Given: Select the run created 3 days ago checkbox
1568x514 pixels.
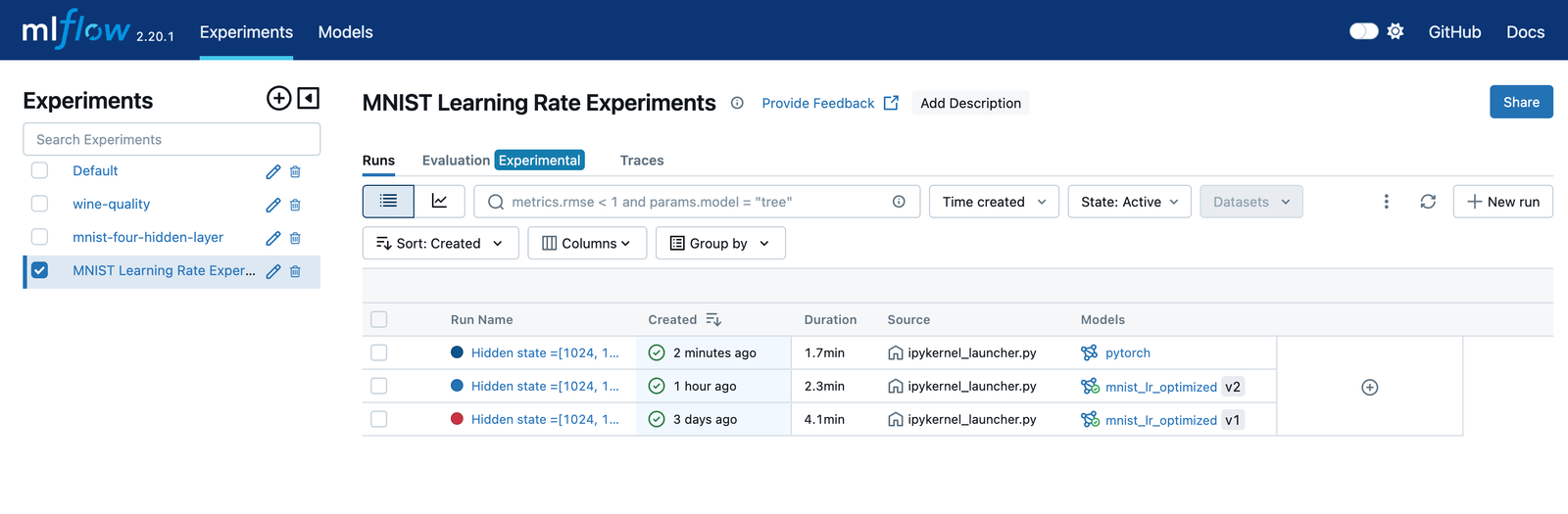Looking at the screenshot, I should [379, 419].
